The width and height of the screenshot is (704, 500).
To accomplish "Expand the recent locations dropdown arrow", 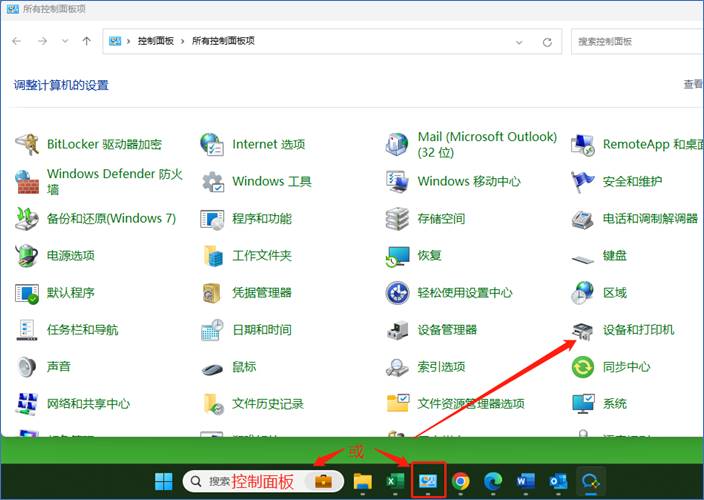I will click(x=65, y=41).
